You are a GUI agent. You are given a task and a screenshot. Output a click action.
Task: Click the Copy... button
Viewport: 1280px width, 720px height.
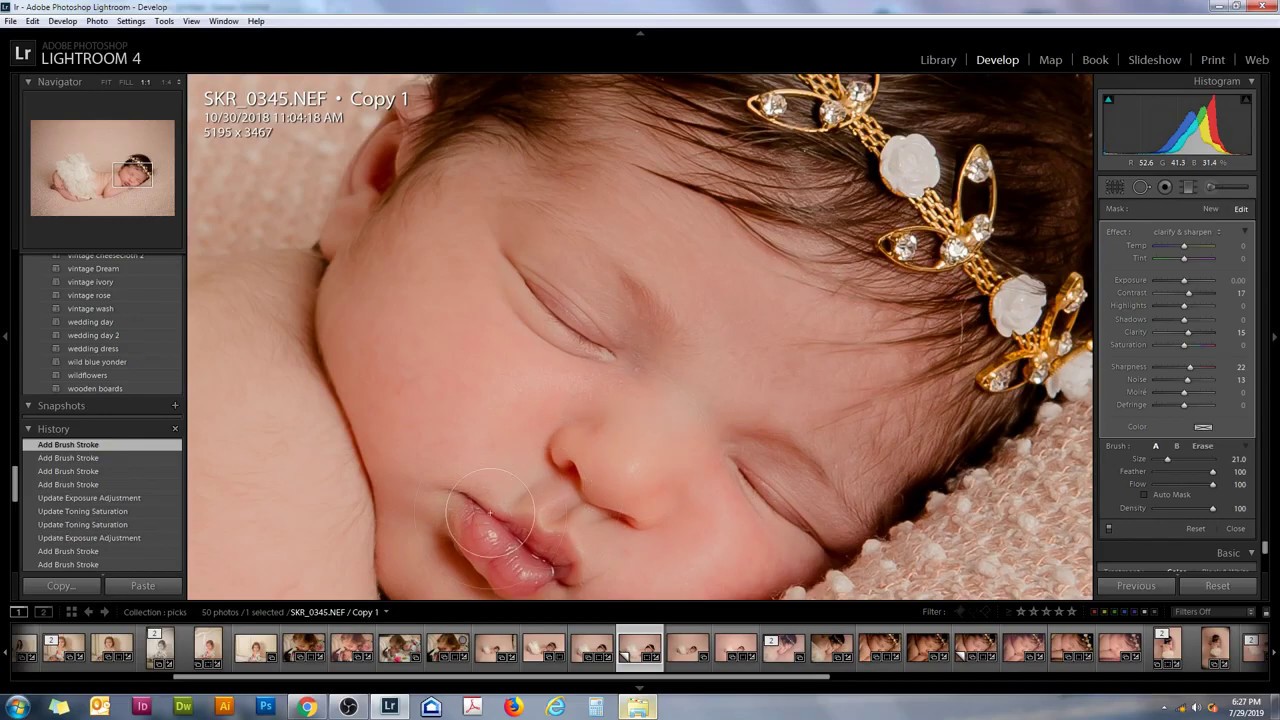click(x=61, y=586)
